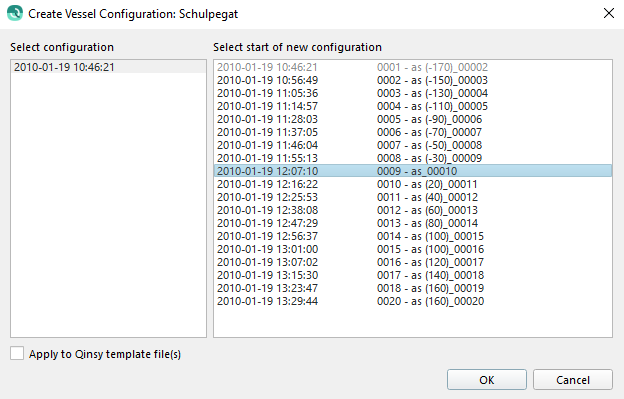Confirm with the OK button

pyautogui.click(x=487, y=380)
